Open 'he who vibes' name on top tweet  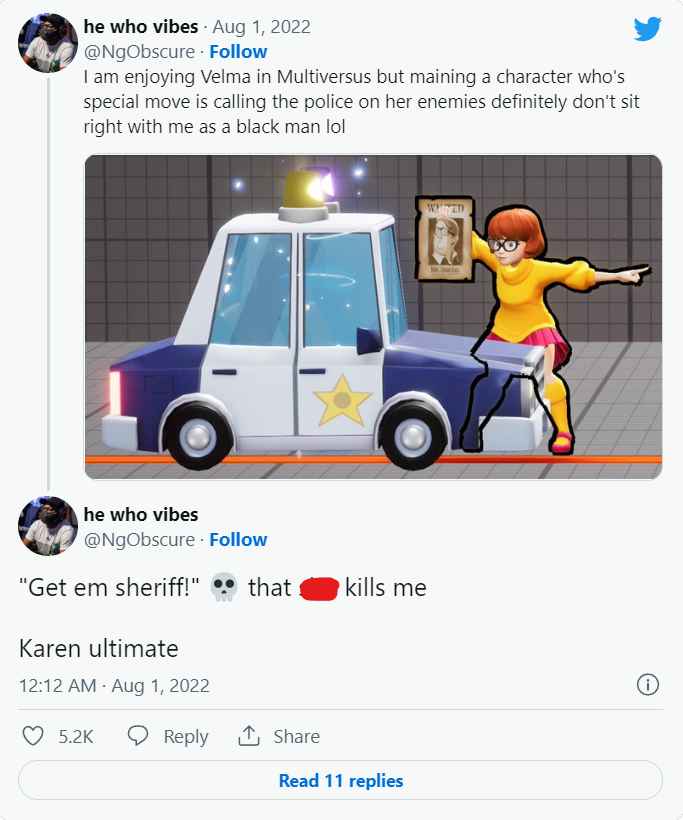pos(141,27)
